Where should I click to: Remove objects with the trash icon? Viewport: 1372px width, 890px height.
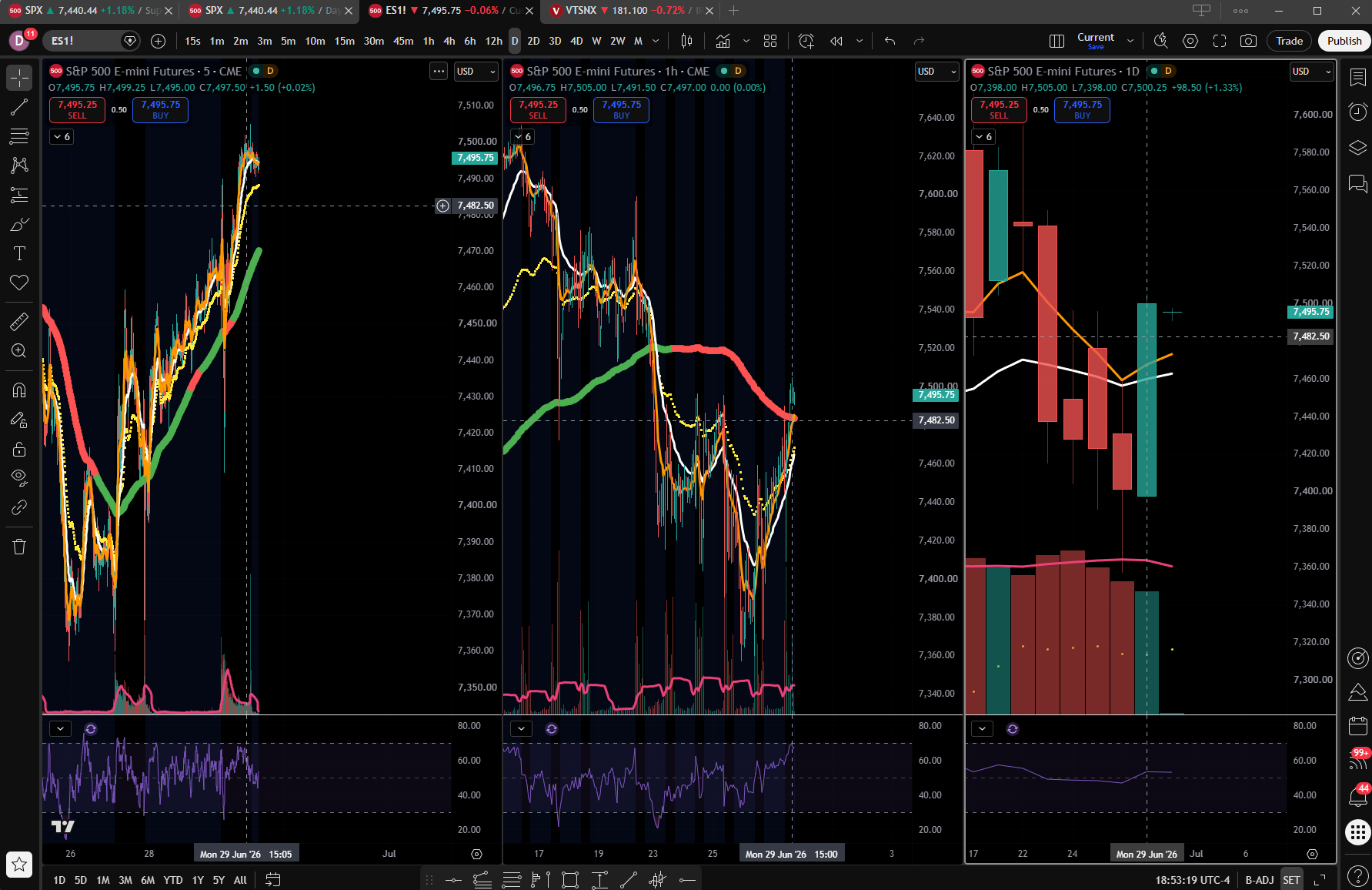click(x=19, y=547)
